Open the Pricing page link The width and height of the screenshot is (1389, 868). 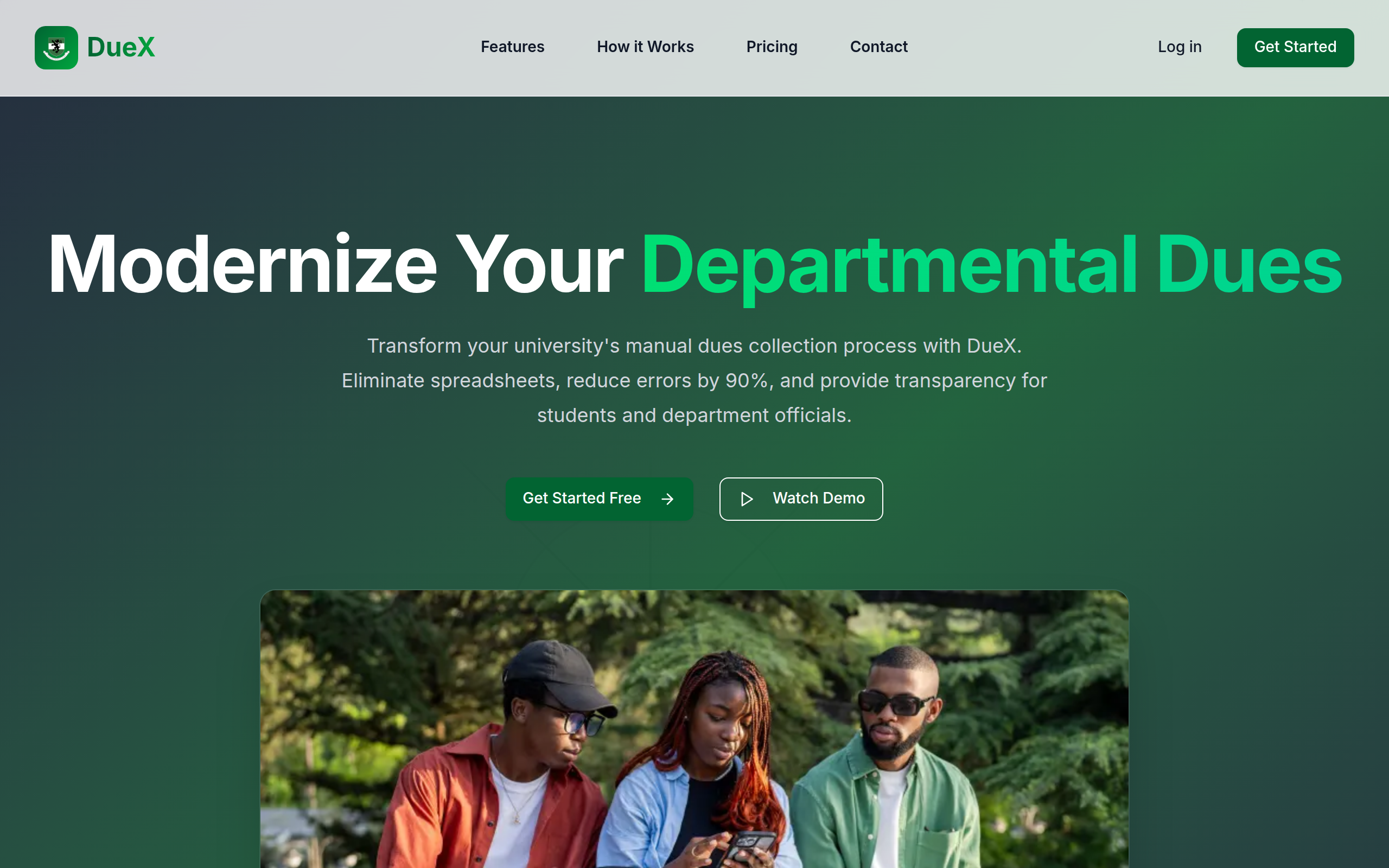coord(771,47)
